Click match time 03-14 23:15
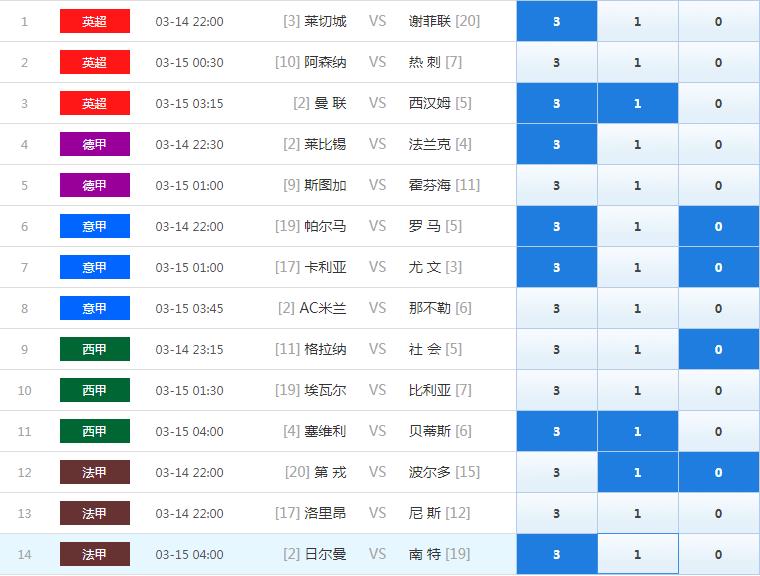This screenshot has height=576, width=760. pyautogui.click(x=190, y=349)
